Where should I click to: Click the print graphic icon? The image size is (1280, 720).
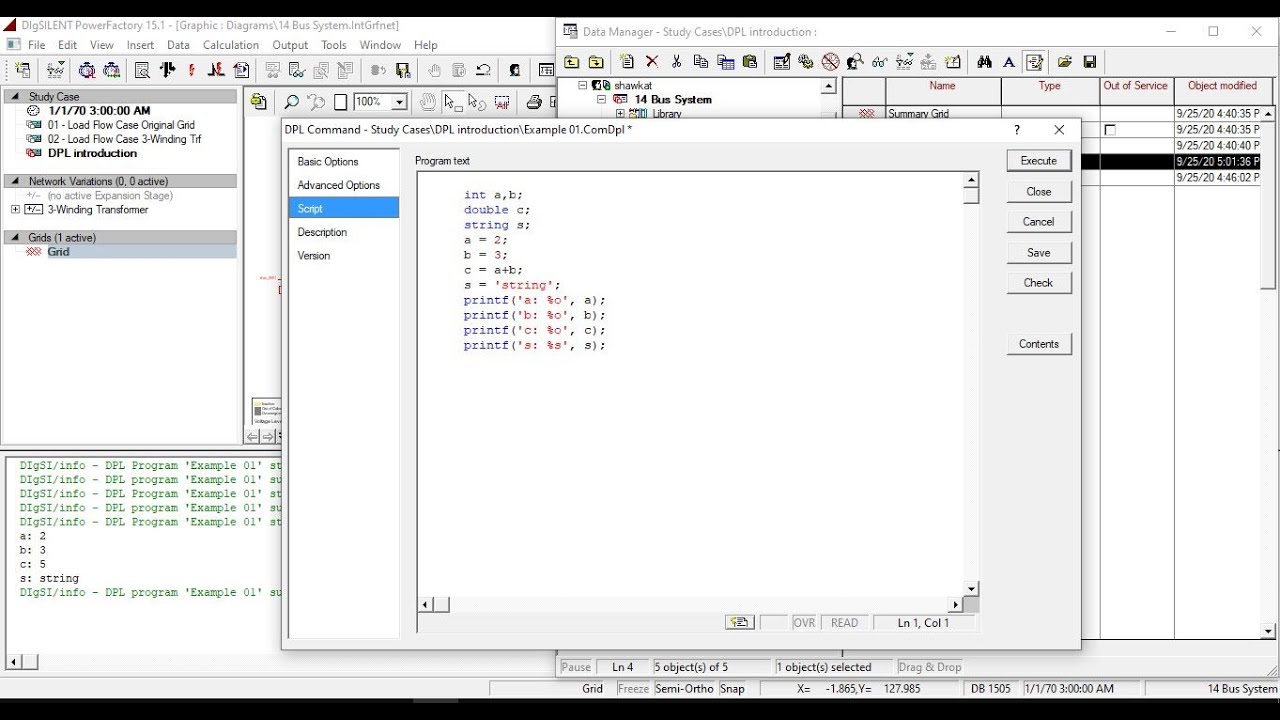click(x=534, y=102)
